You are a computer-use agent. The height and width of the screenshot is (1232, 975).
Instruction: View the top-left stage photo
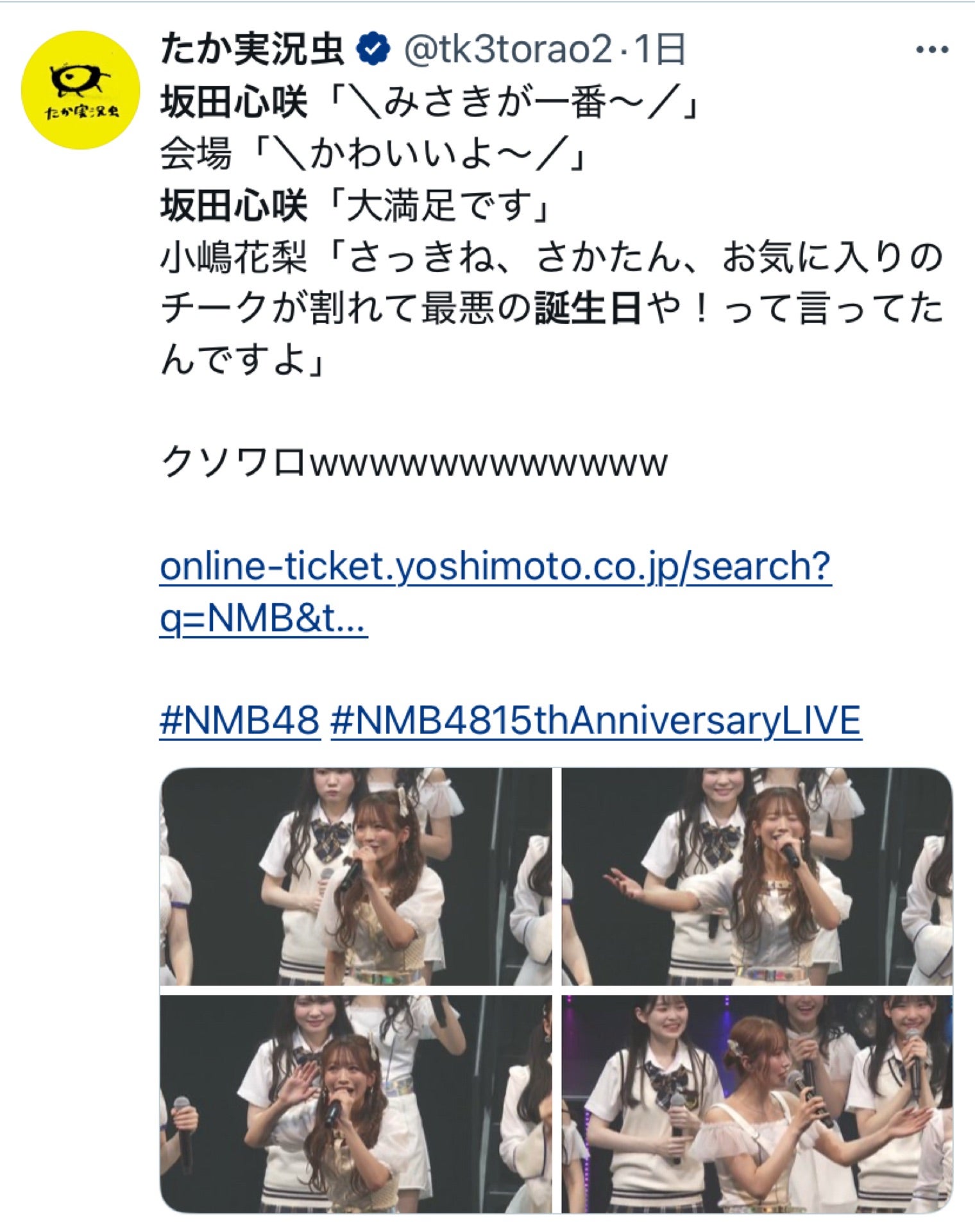point(356,877)
